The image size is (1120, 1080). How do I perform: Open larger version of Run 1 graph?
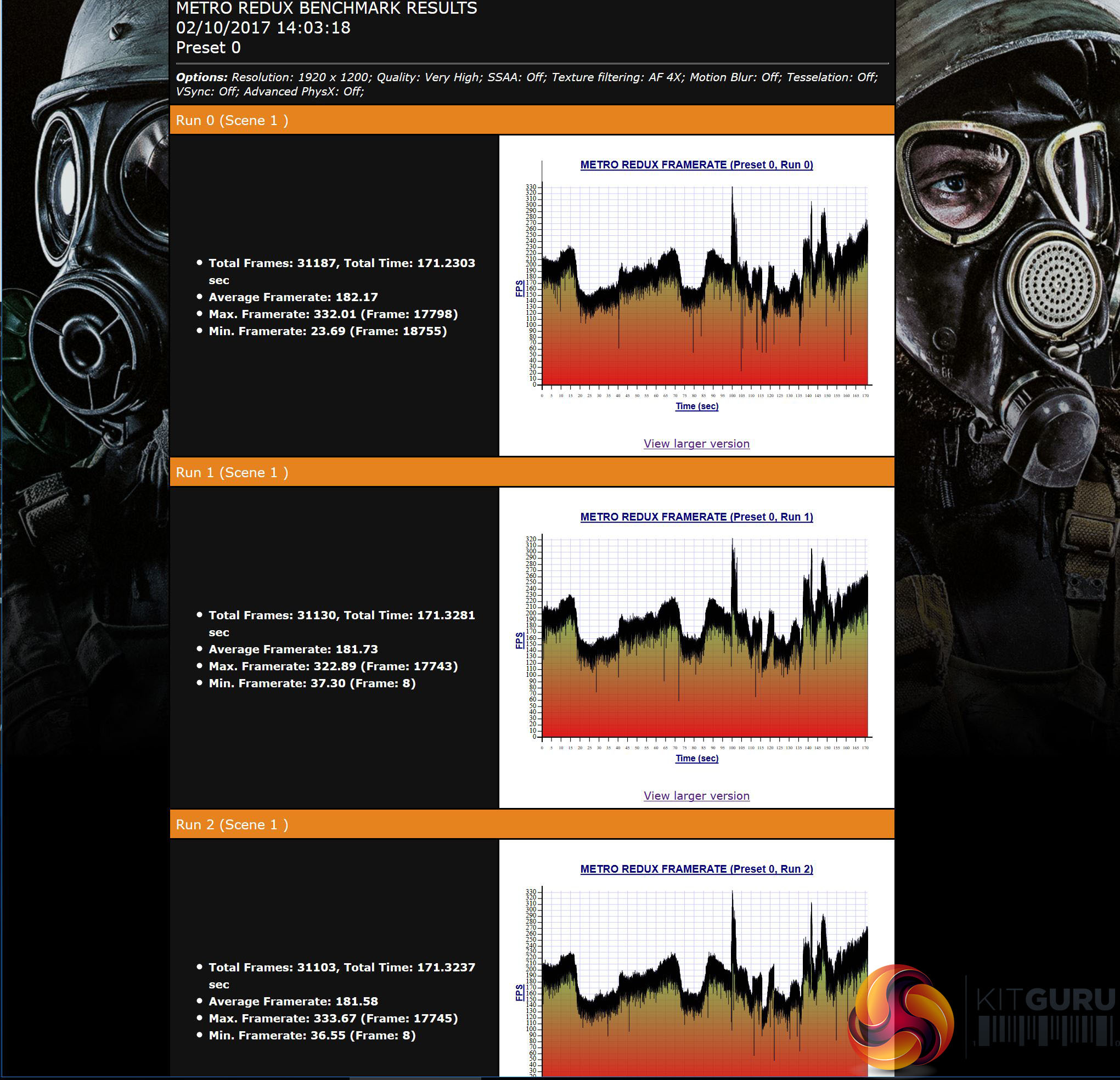click(x=696, y=795)
